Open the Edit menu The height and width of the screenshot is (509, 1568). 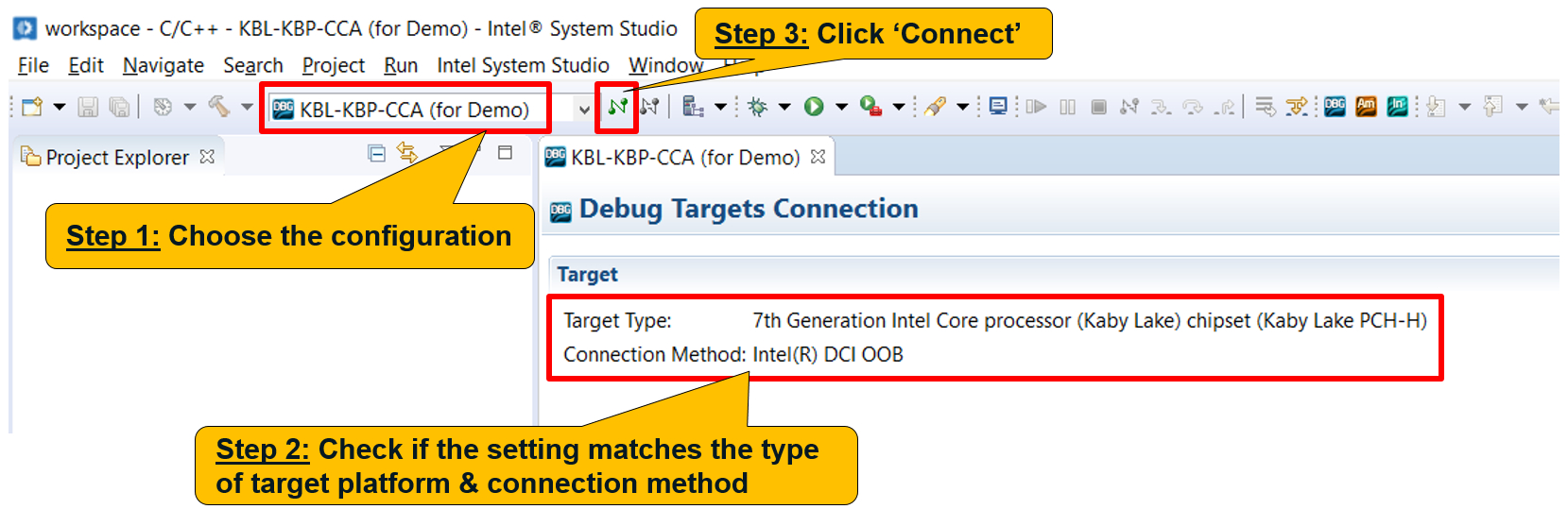(x=86, y=65)
